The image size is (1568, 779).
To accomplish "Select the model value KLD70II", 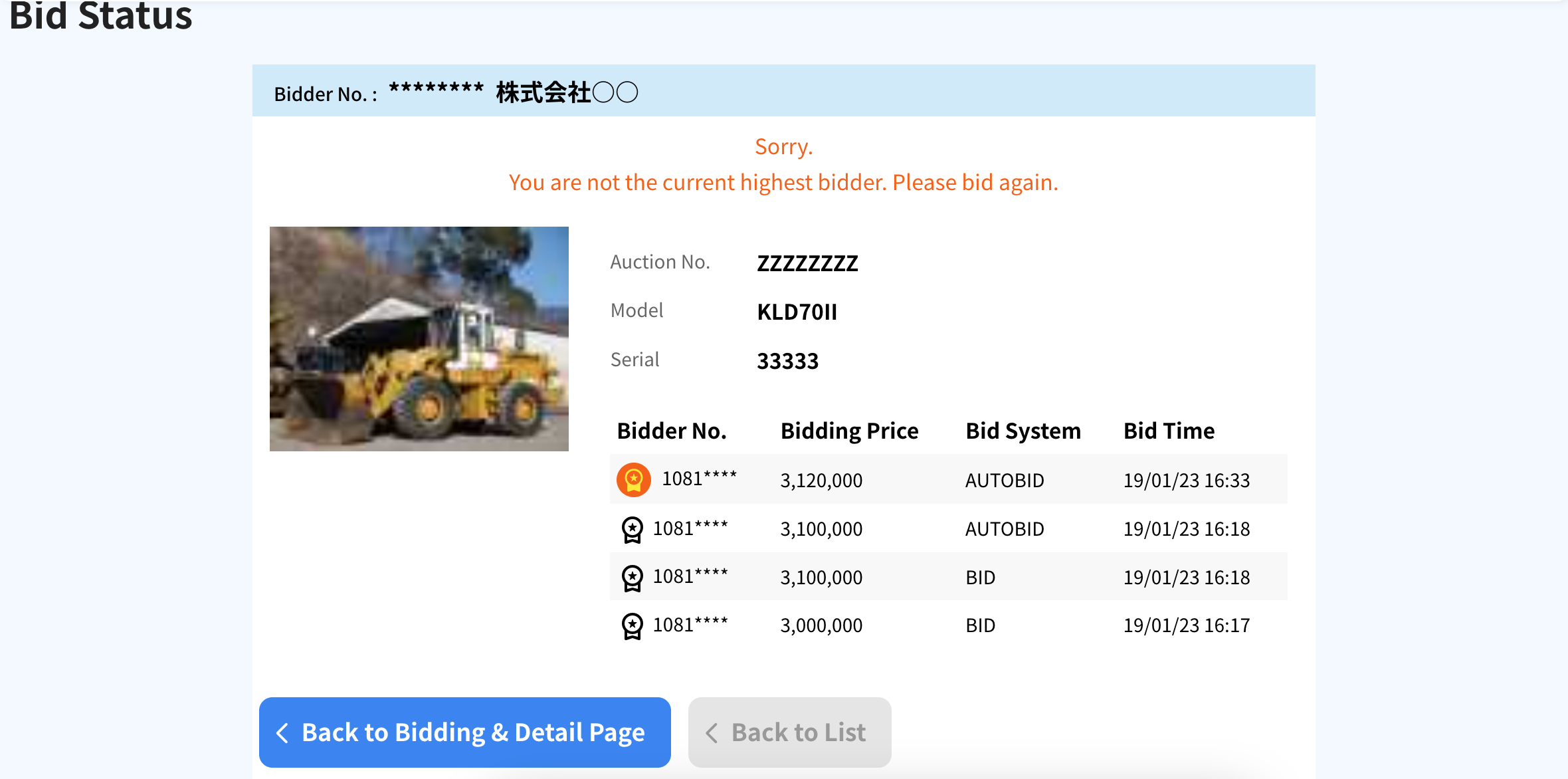I will 797,312.
